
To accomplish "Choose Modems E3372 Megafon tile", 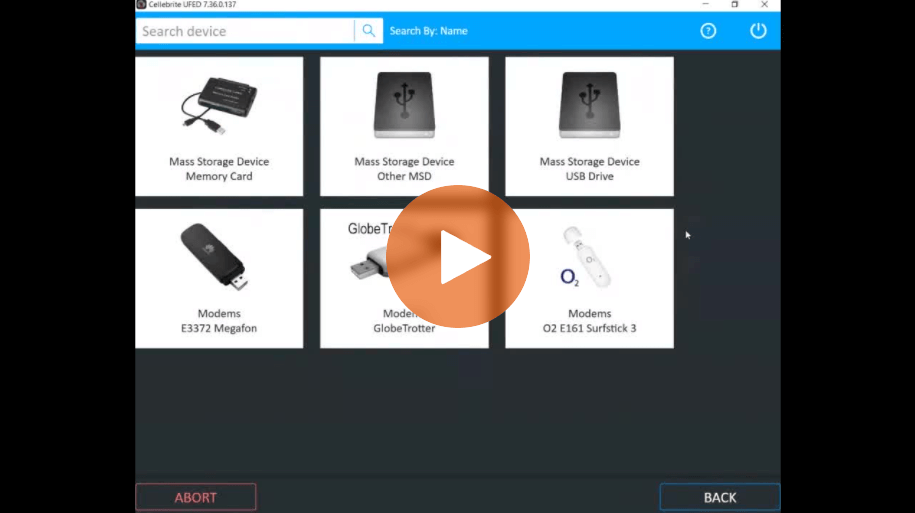I will [x=219, y=278].
